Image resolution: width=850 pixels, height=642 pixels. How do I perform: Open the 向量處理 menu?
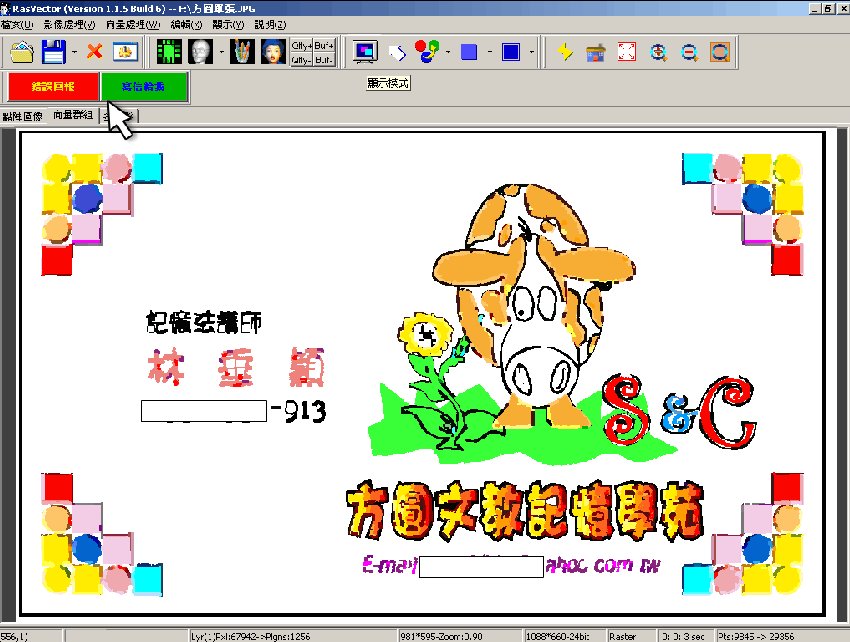[133, 24]
